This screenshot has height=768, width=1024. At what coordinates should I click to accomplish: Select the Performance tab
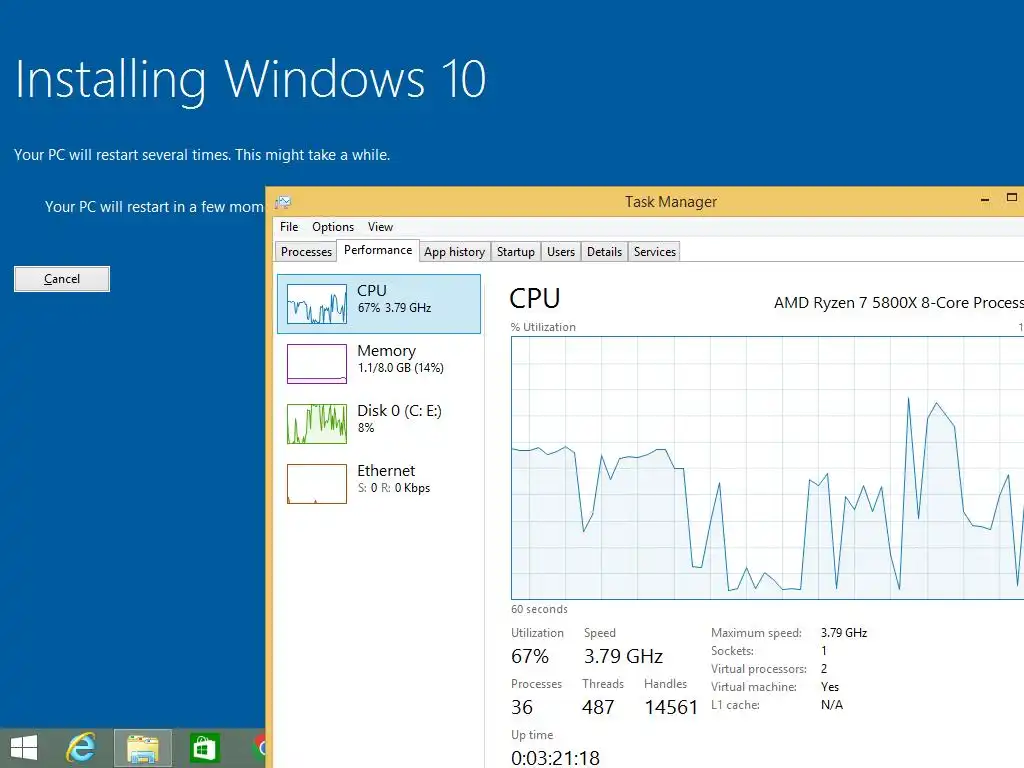tap(377, 250)
